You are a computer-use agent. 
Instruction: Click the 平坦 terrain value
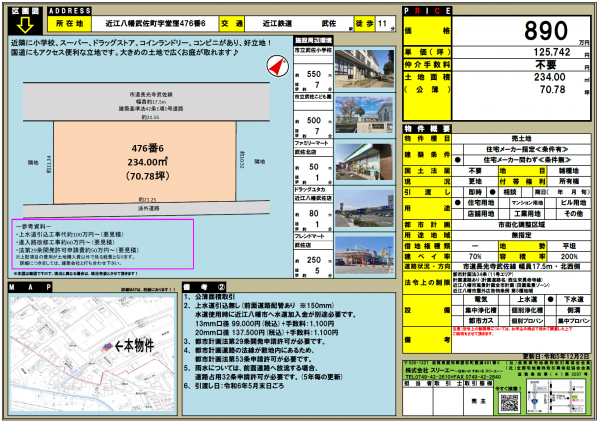click(x=569, y=246)
